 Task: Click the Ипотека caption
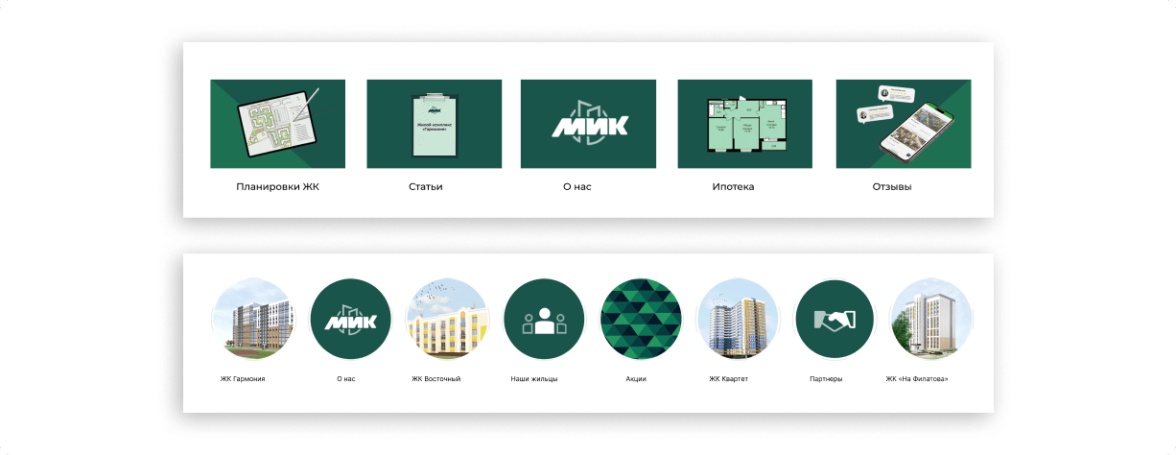pyautogui.click(x=734, y=187)
